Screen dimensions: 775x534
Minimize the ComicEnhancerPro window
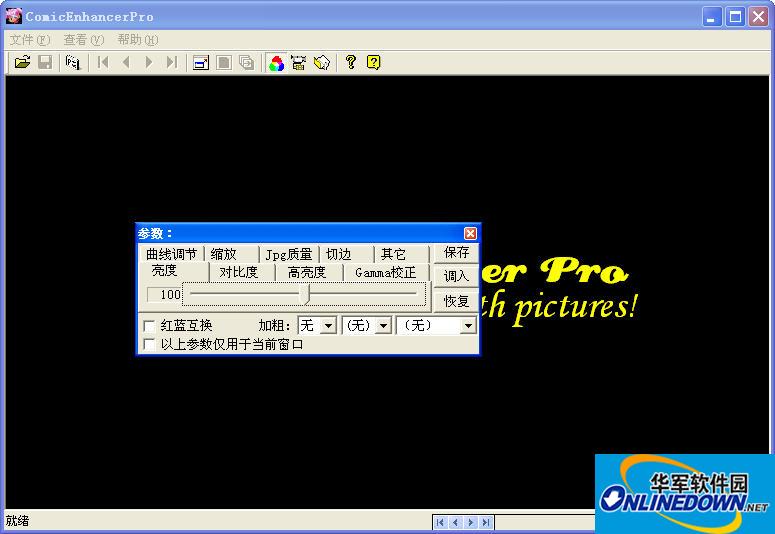click(711, 17)
